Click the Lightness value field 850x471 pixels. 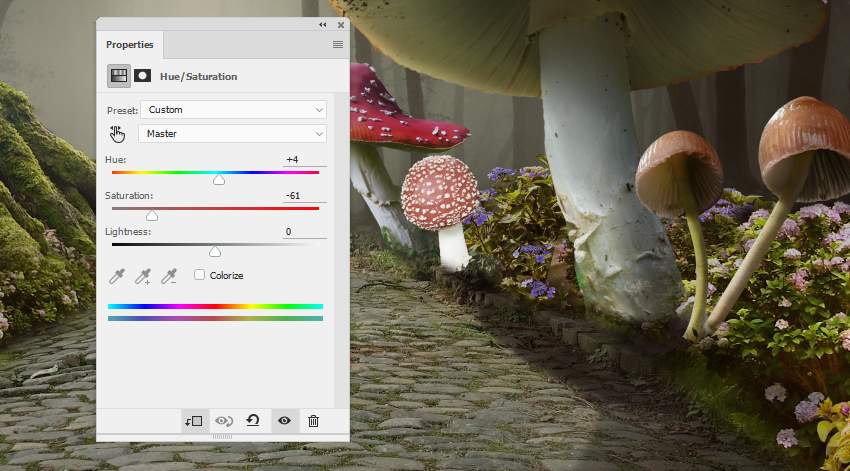[305, 231]
